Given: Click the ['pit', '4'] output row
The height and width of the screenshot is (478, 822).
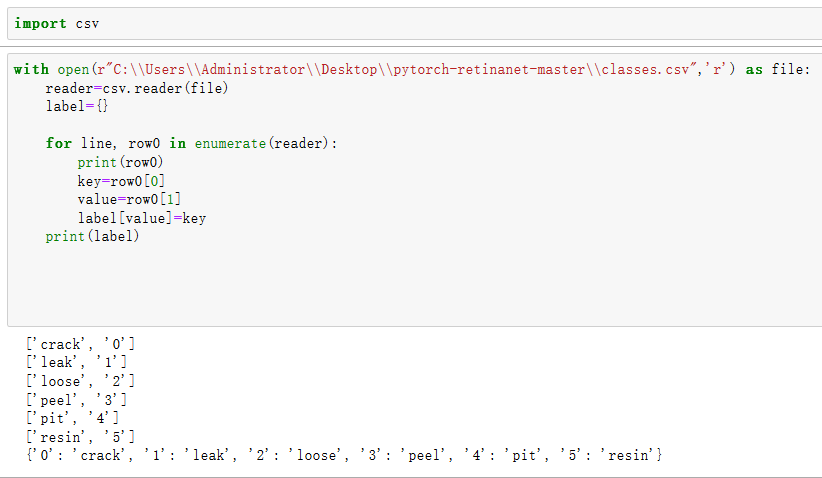Looking at the screenshot, I should (72, 418).
